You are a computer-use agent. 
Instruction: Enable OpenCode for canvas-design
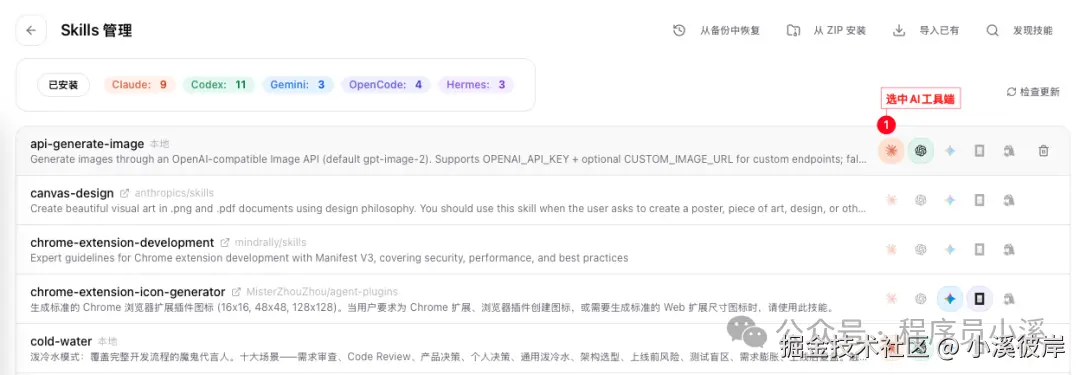[x=979, y=200]
